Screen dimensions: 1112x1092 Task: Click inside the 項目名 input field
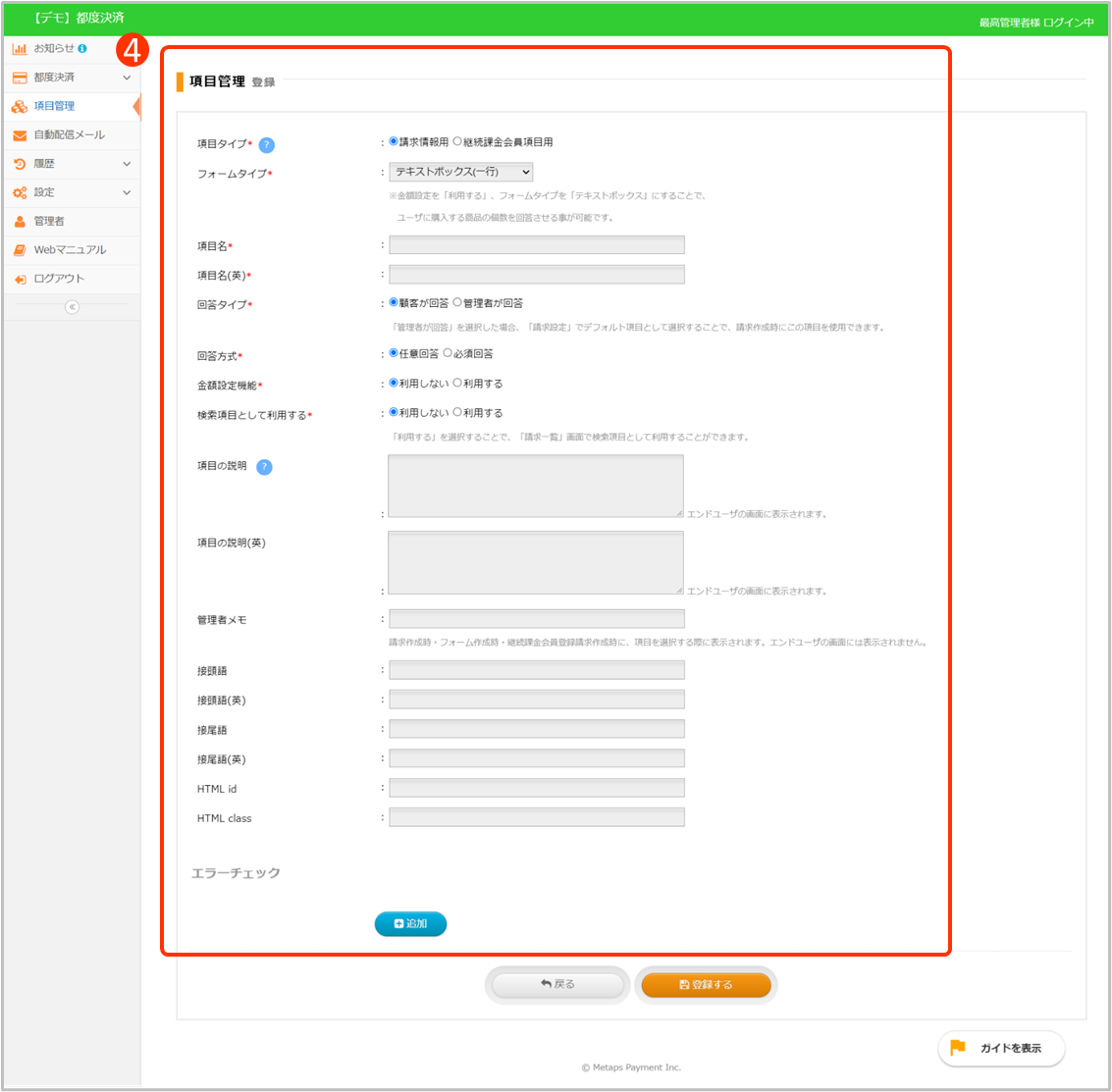click(x=536, y=244)
